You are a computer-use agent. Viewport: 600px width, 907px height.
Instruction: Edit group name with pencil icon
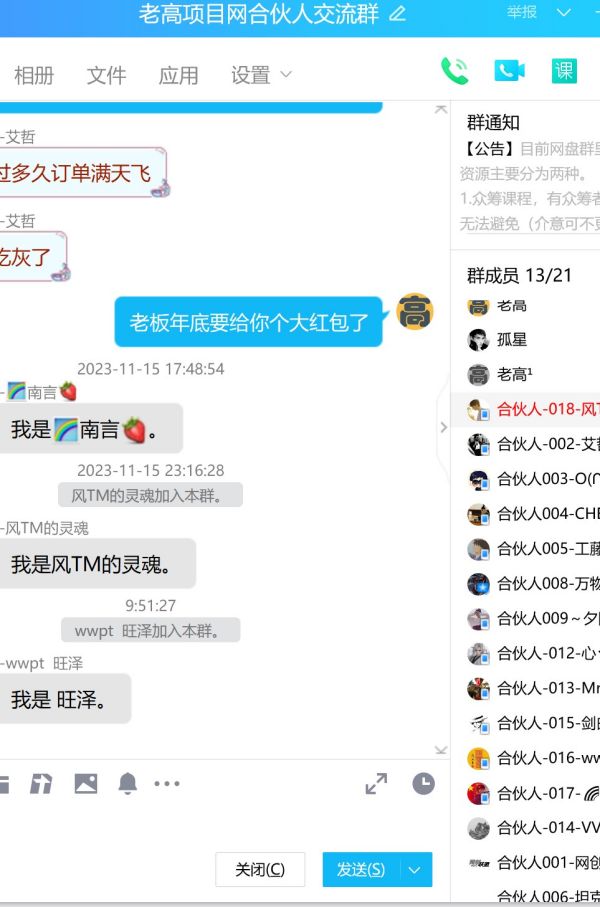(397, 14)
